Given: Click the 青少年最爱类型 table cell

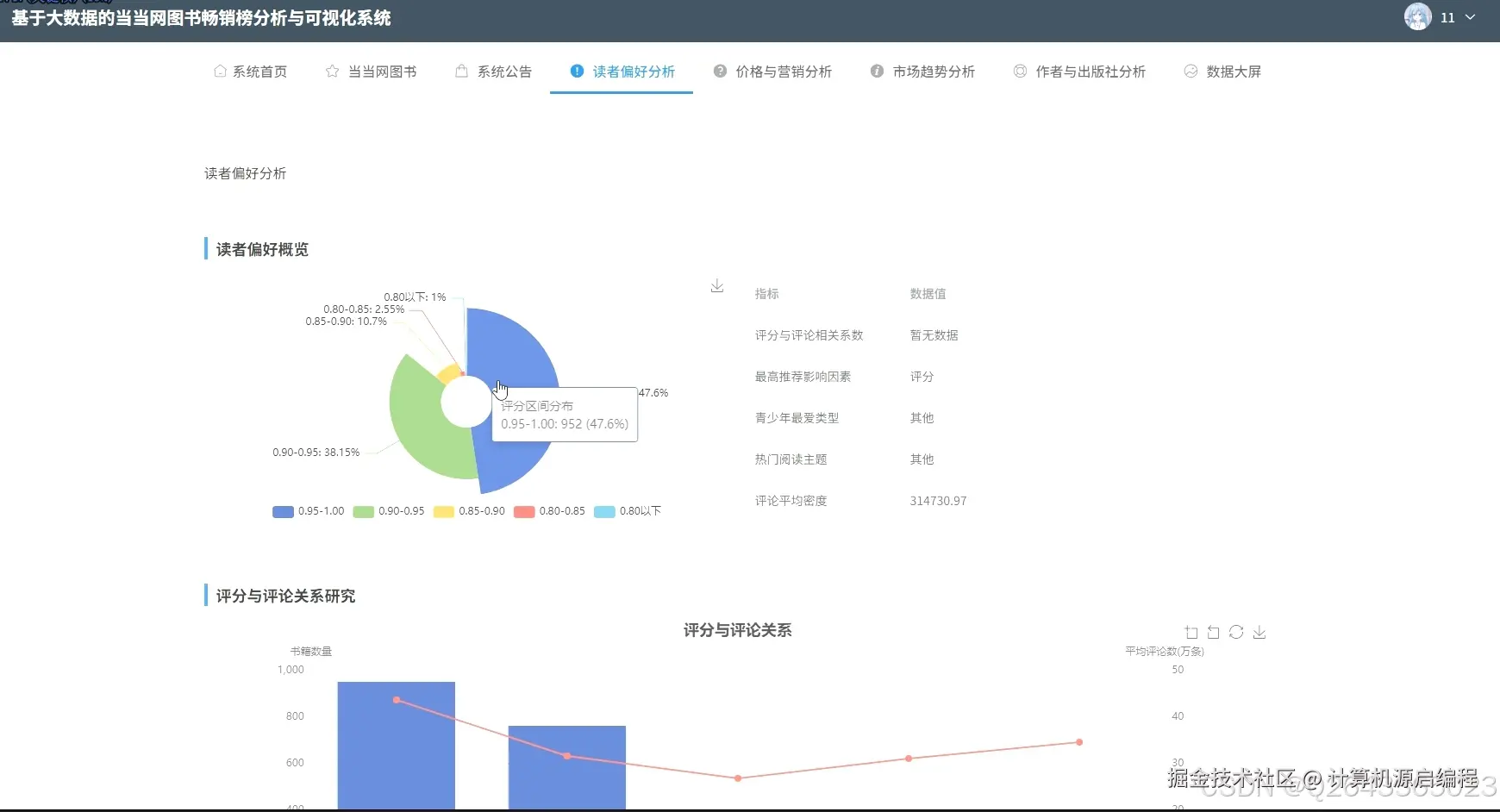Looking at the screenshot, I should pyautogui.click(x=797, y=418).
